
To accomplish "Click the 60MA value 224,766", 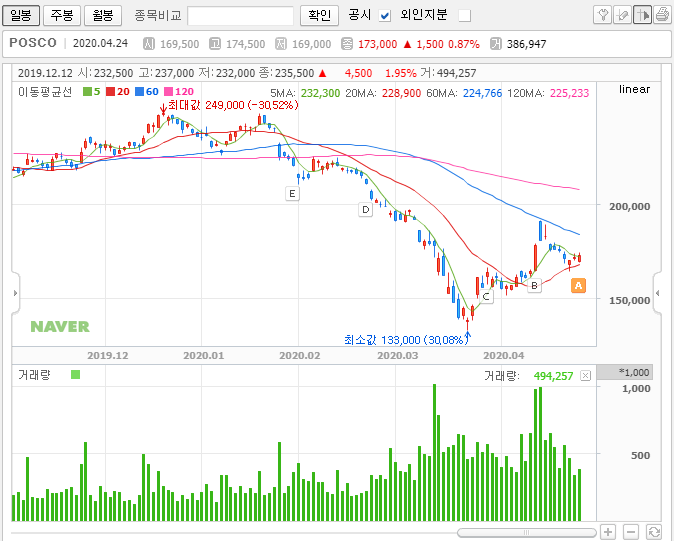I will [482, 93].
